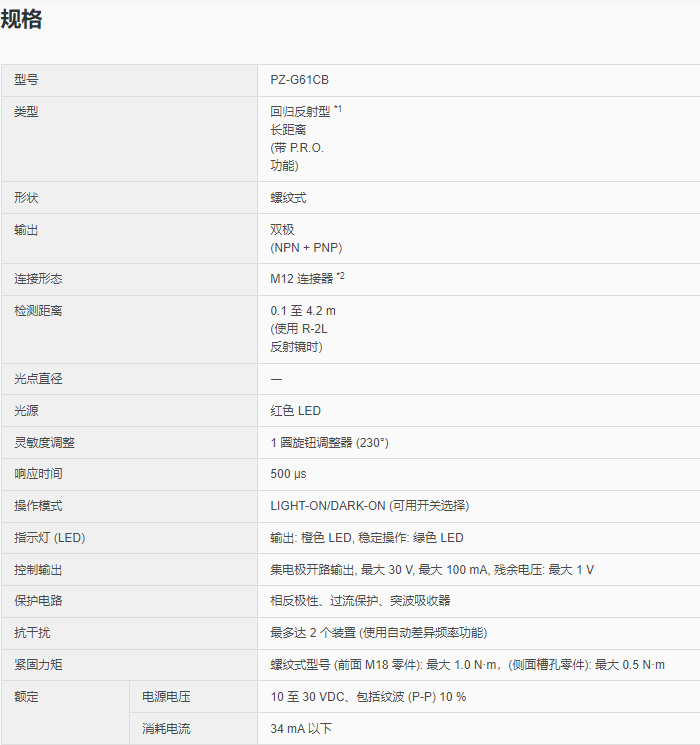The image size is (700, 745).
Task: Click the model value PZ-G61CB
Action: pyautogui.click(x=299, y=80)
